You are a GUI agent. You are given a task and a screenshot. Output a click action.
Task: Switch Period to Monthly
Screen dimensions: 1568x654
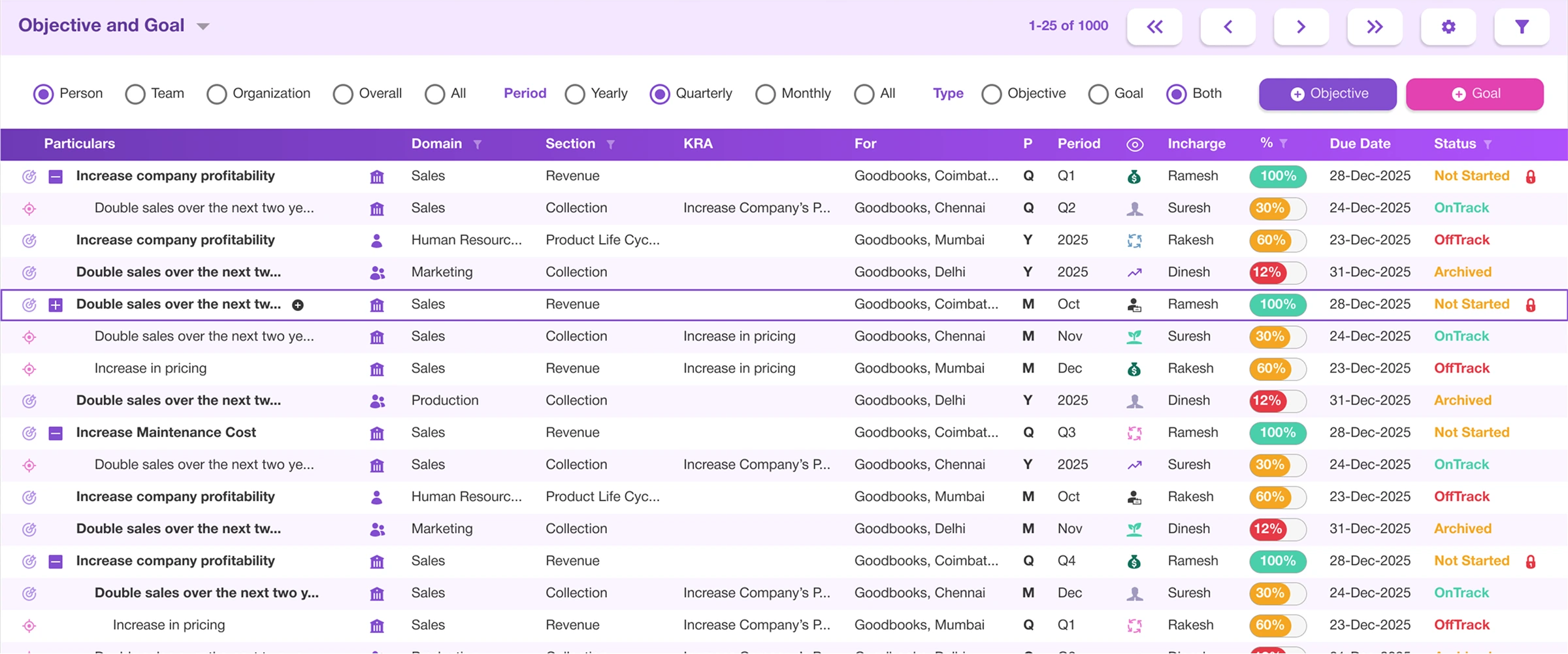[x=764, y=94]
